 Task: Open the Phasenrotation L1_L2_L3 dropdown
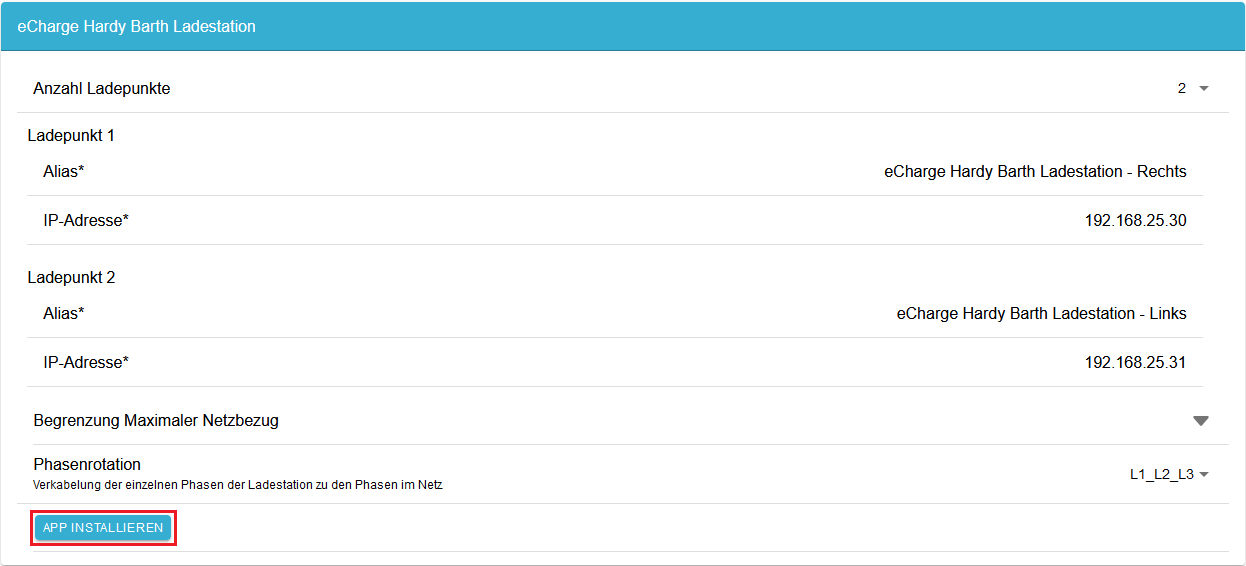click(1169, 475)
